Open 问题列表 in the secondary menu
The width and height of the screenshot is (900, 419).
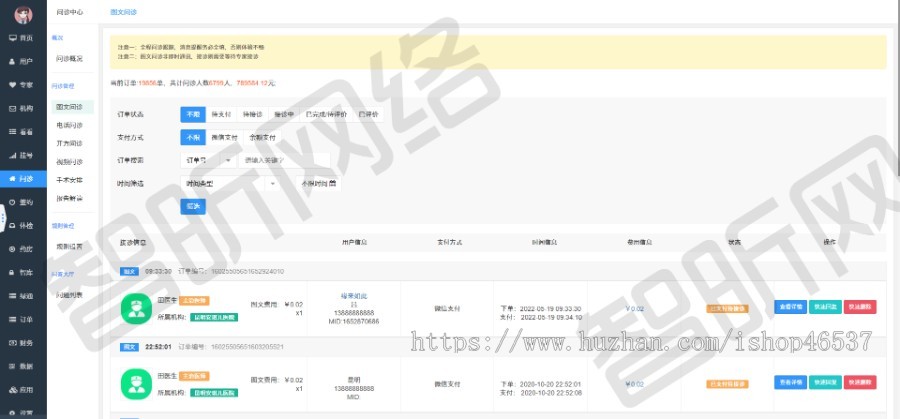tap(69, 295)
